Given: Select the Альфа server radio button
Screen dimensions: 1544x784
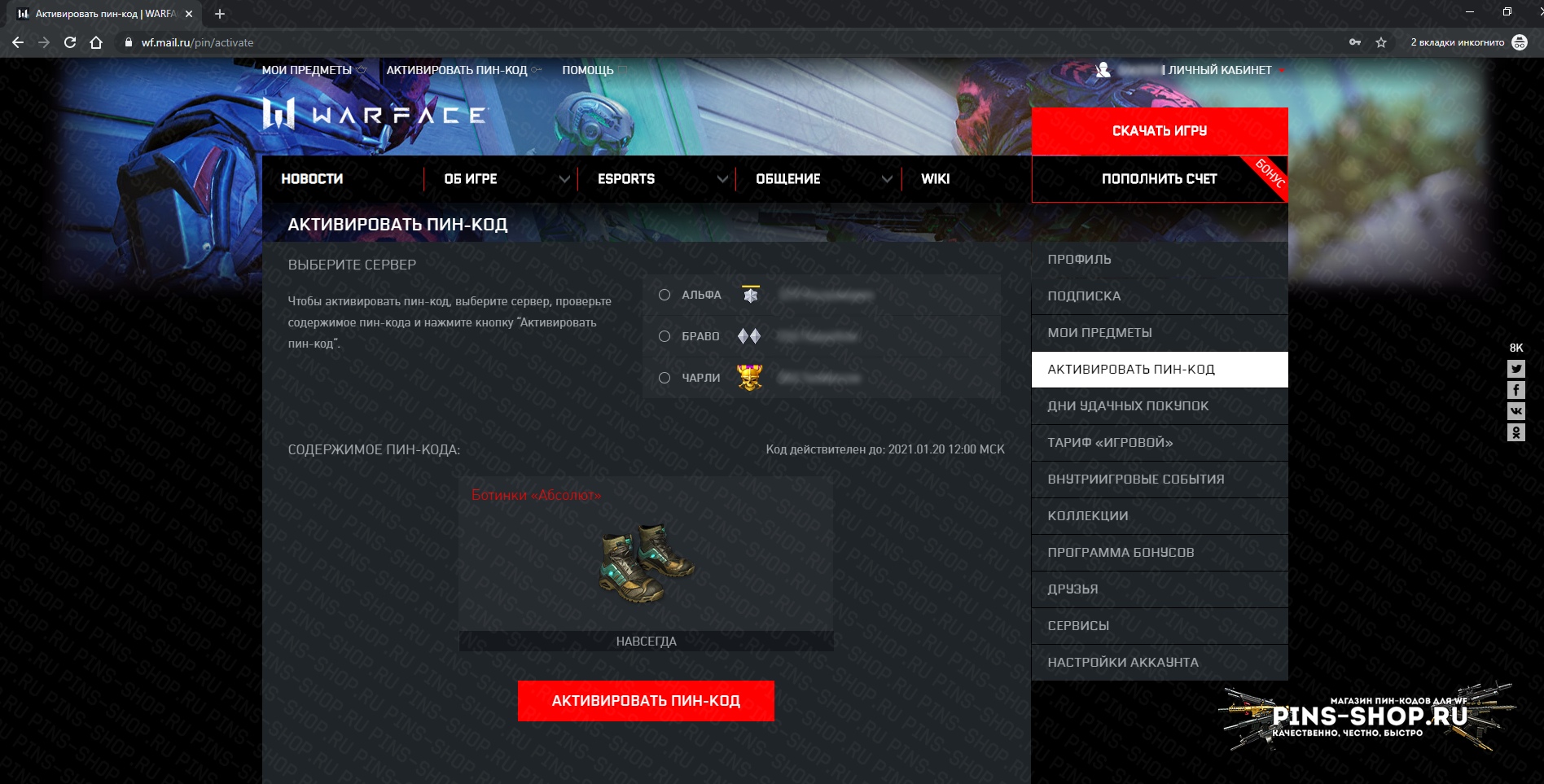Looking at the screenshot, I should click(665, 295).
